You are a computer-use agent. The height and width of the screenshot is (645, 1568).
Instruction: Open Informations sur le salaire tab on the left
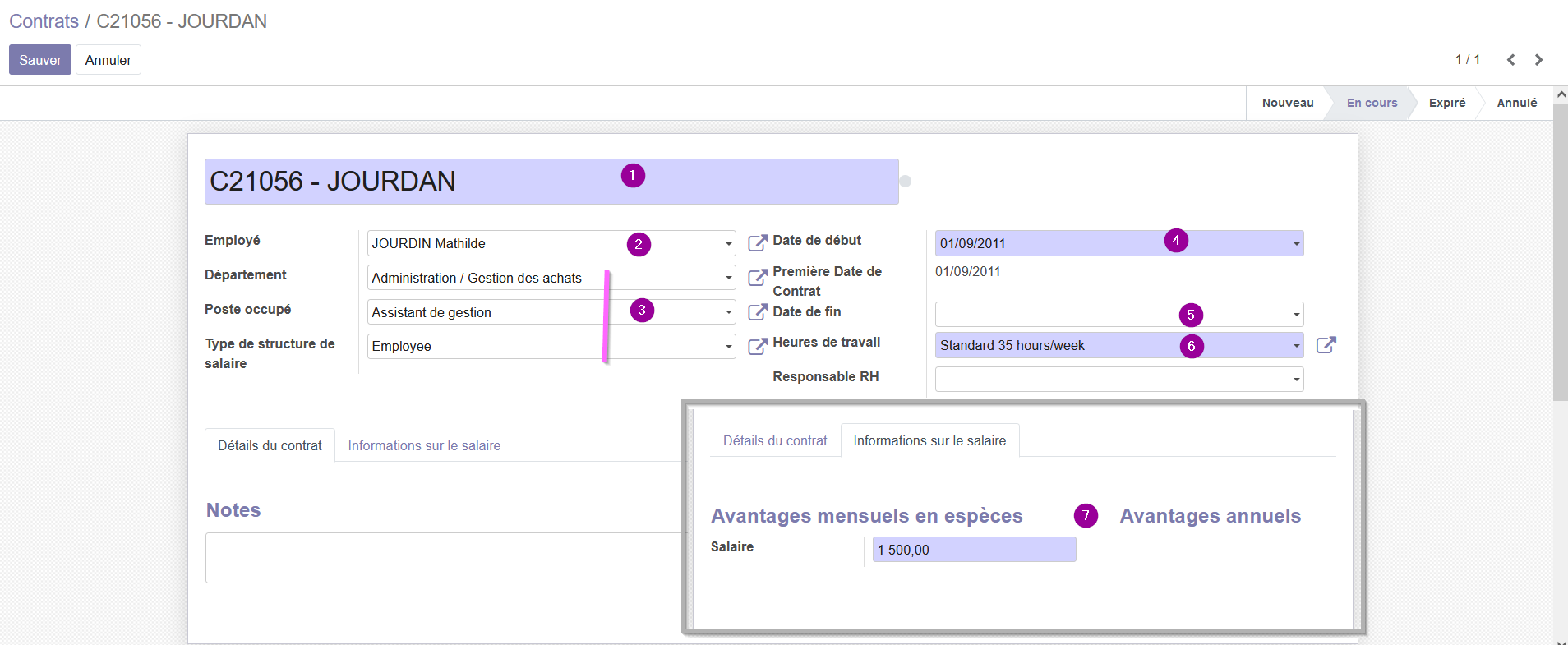tap(424, 445)
